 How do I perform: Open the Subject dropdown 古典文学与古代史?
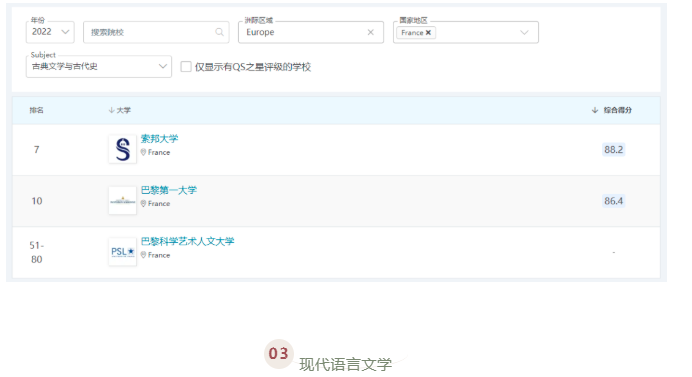(x=99, y=66)
